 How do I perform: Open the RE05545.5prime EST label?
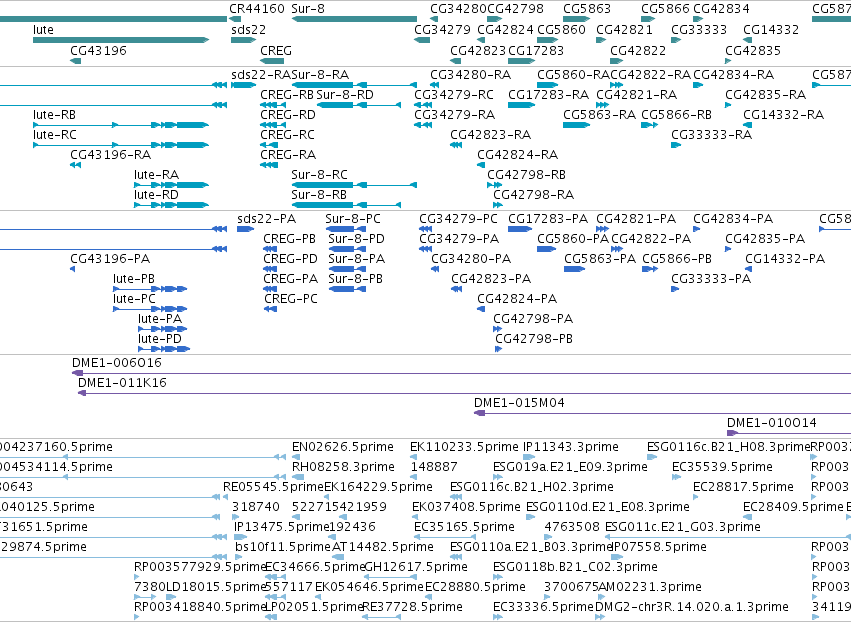click(x=273, y=487)
